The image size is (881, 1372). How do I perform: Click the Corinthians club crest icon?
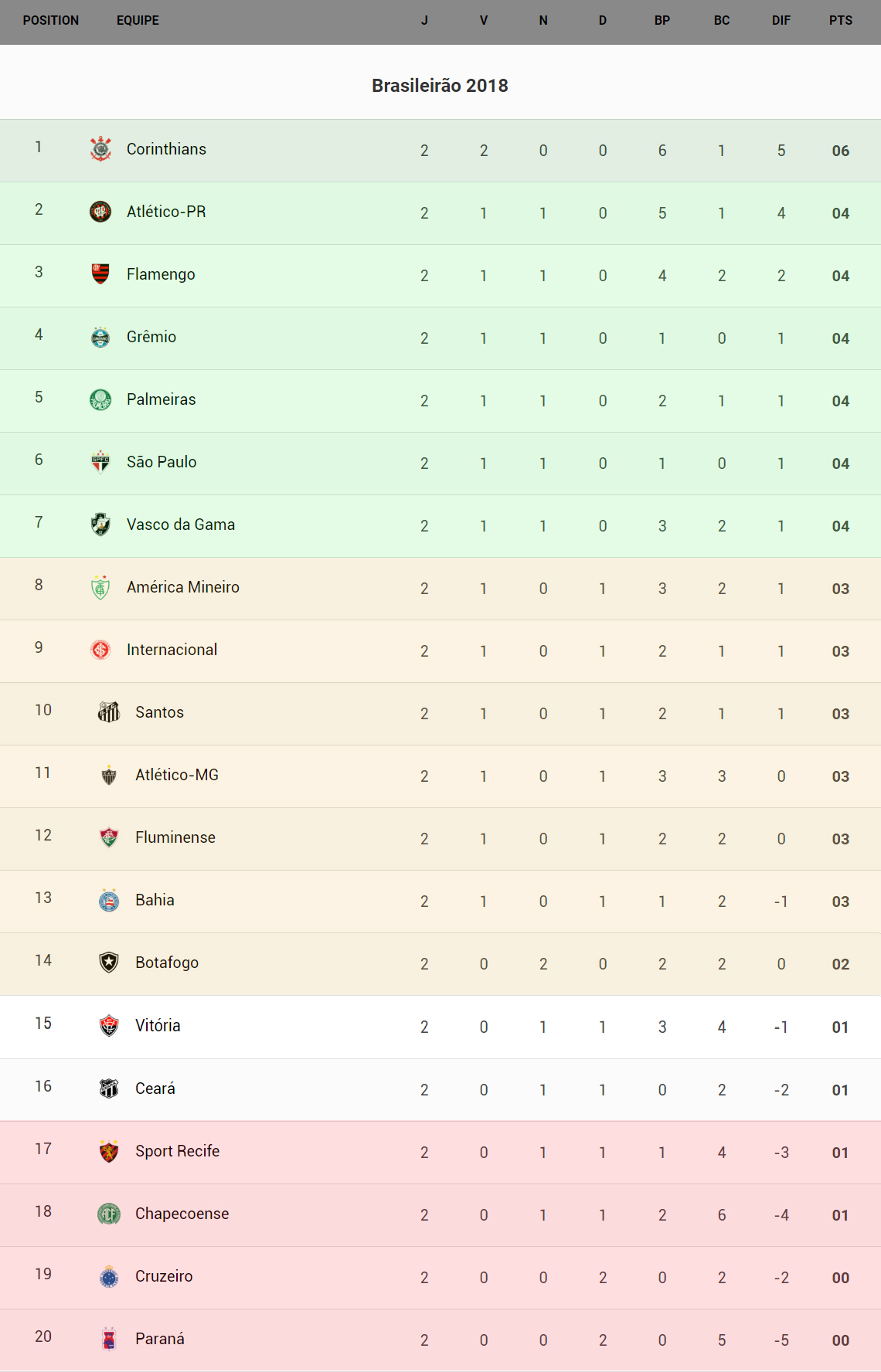pyautogui.click(x=100, y=149)
